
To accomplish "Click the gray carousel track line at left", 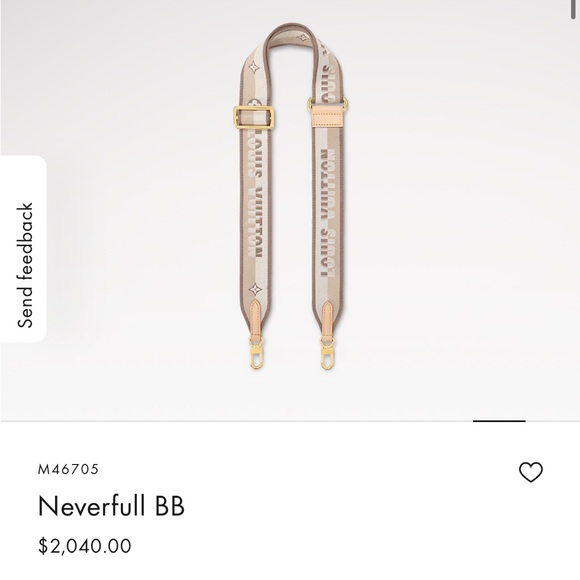I will (236, 421).
